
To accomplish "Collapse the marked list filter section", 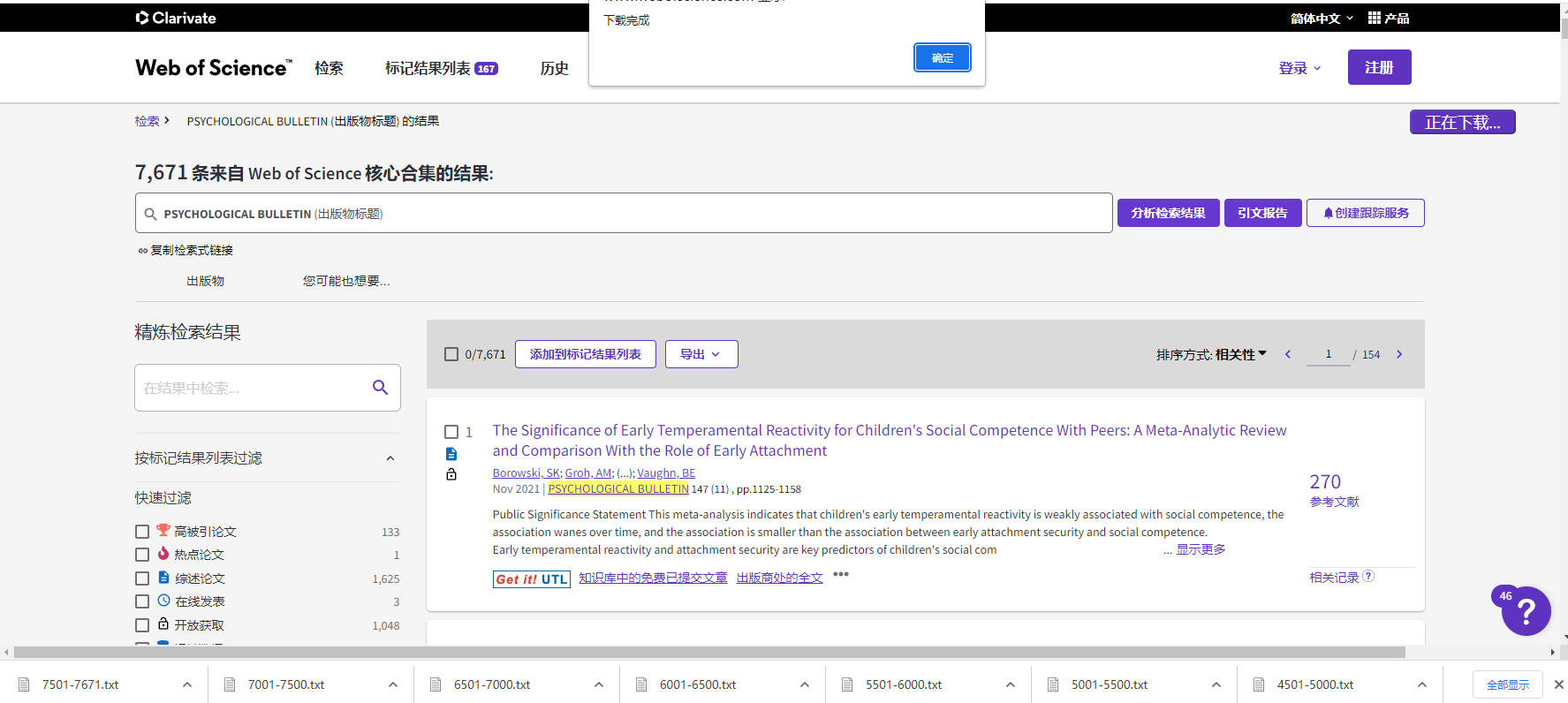I will click(390, 458).
